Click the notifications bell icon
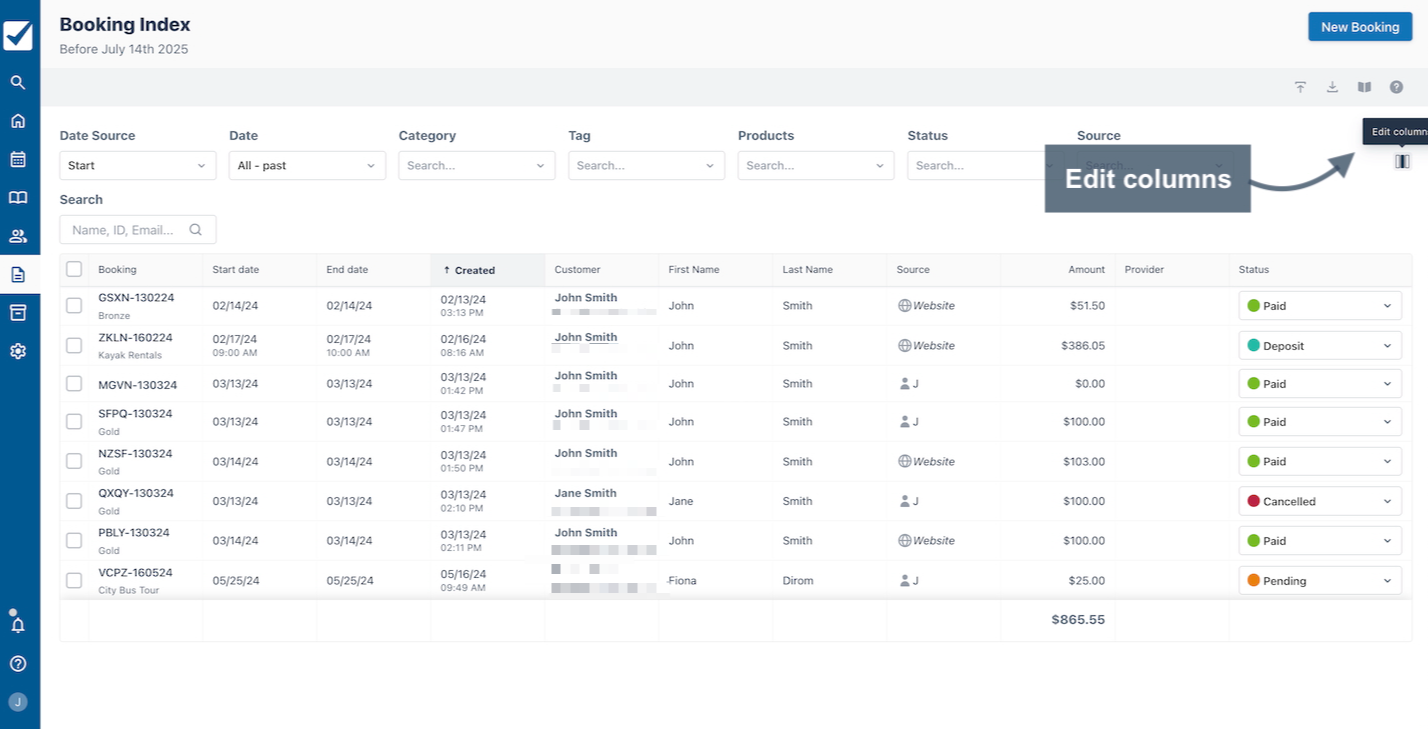 tap(18, 625)
